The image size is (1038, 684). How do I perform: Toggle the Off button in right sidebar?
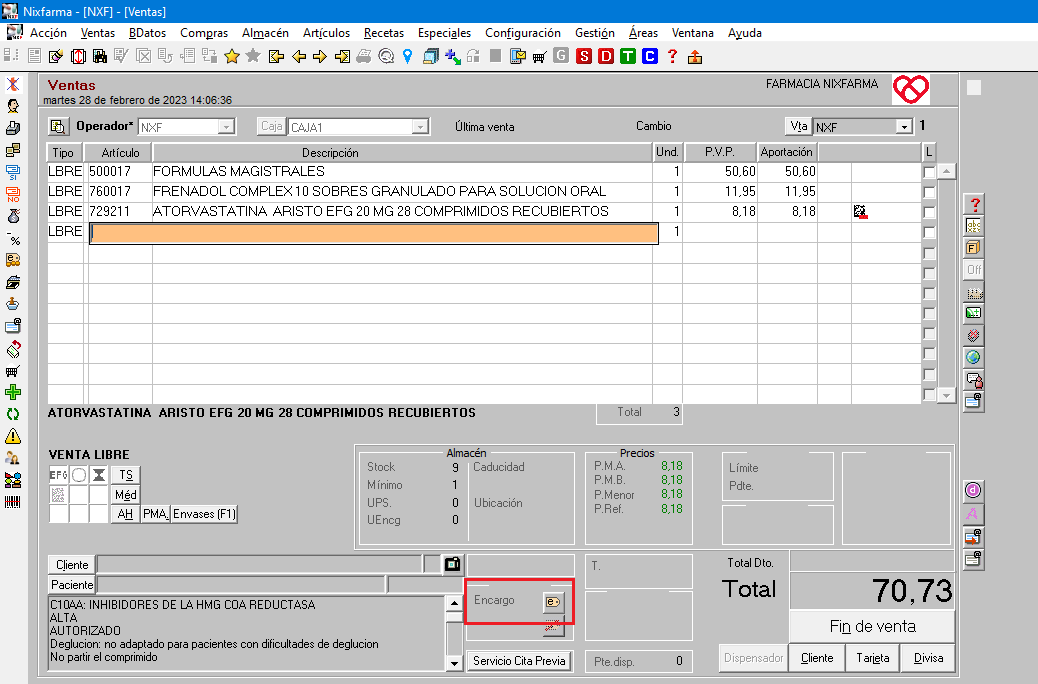pyautogui.click(x=973, y=269)
